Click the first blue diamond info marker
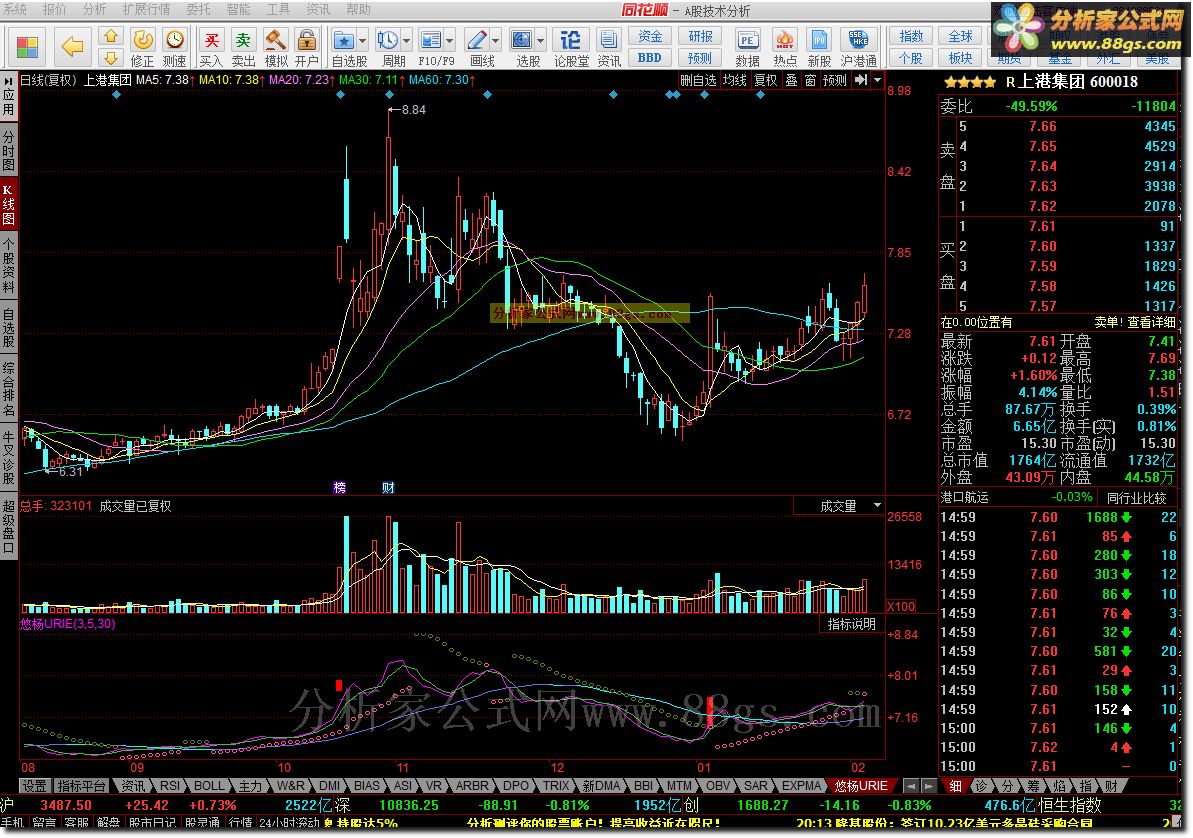 [x=116, y=95]
